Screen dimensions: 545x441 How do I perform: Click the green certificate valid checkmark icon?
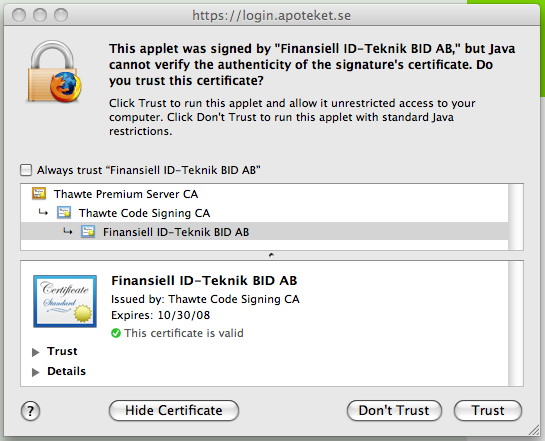(116, 333)
